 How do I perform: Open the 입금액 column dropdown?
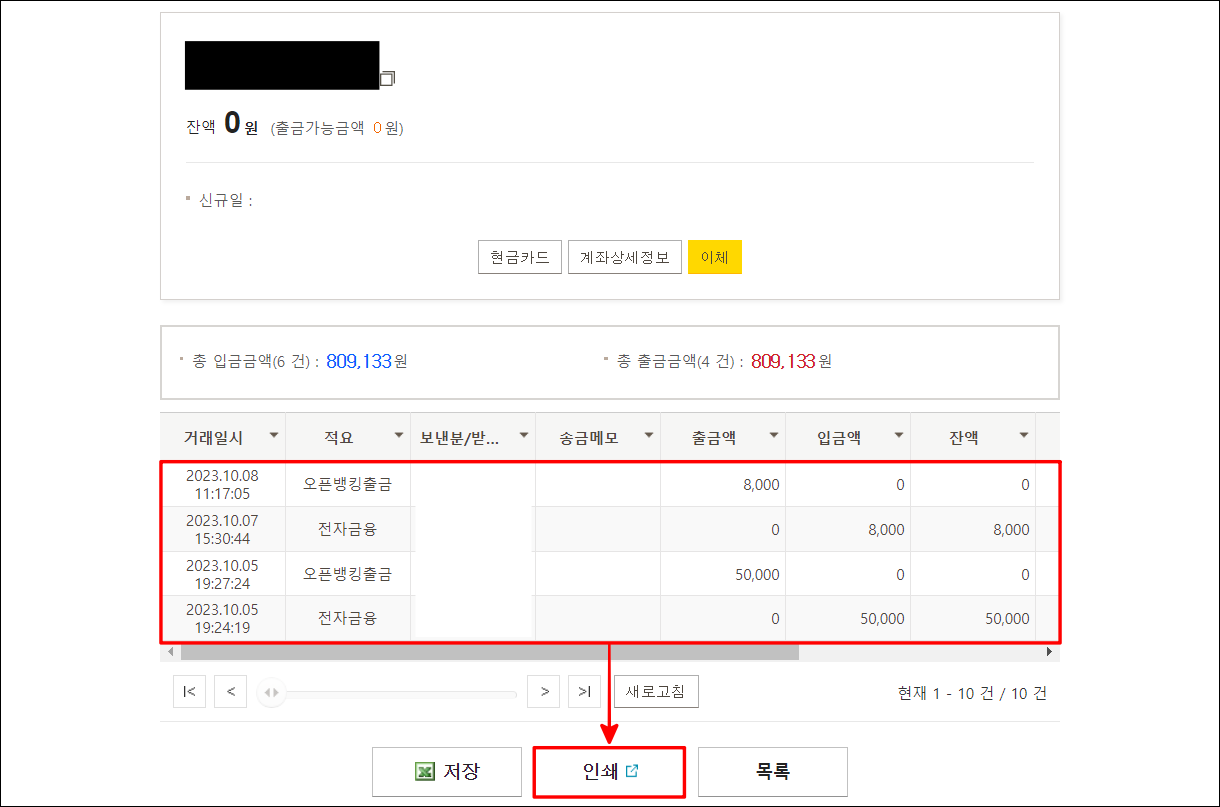click(x=898, y=436)
